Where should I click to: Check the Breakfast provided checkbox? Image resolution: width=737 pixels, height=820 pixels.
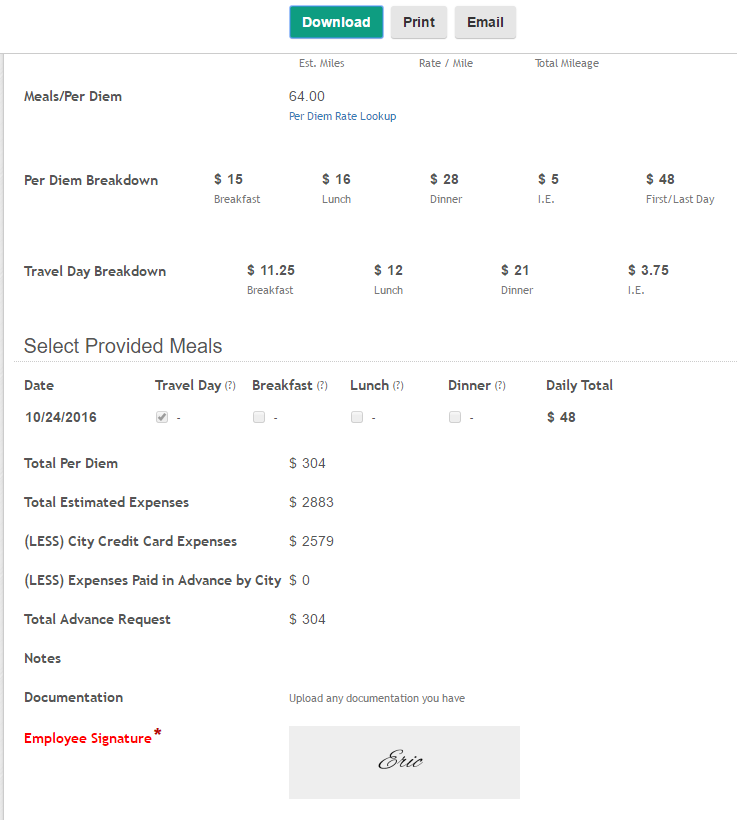[x=259, y=418]
